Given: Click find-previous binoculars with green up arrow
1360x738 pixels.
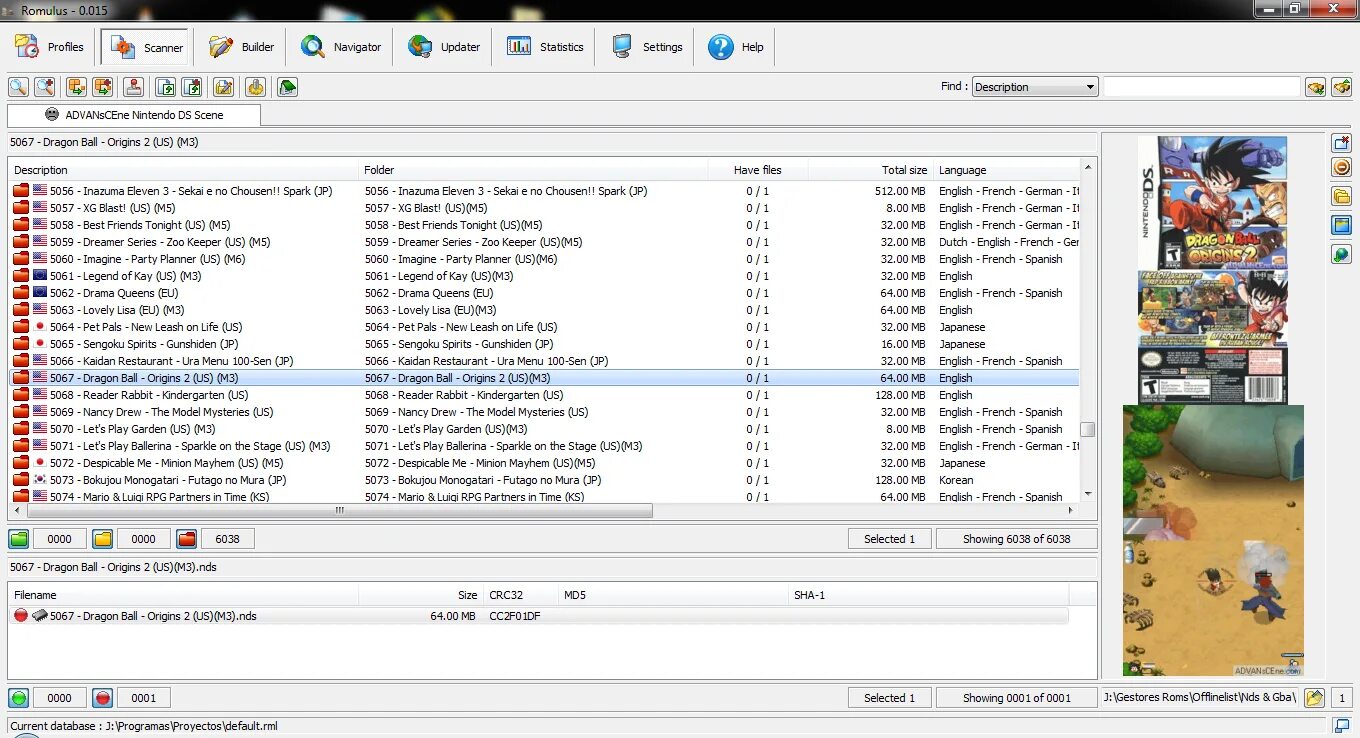Looking at the screenshot, I should pyautogui.click(x=1342, y=87).
